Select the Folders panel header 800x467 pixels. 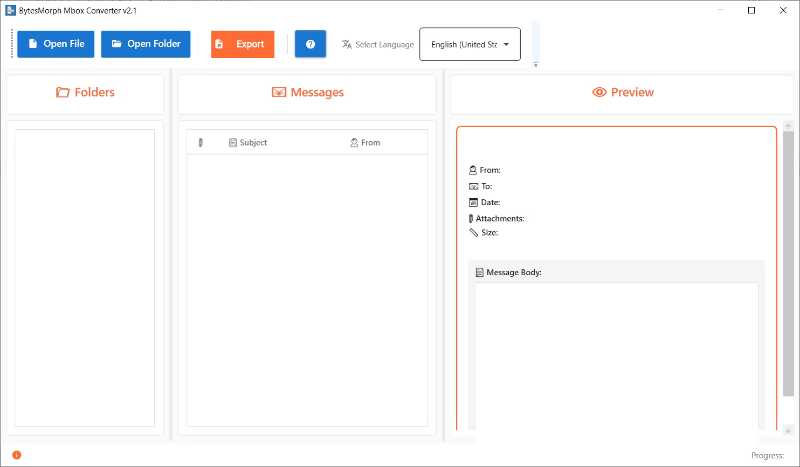pyautogui.click(x=85, y=93)
